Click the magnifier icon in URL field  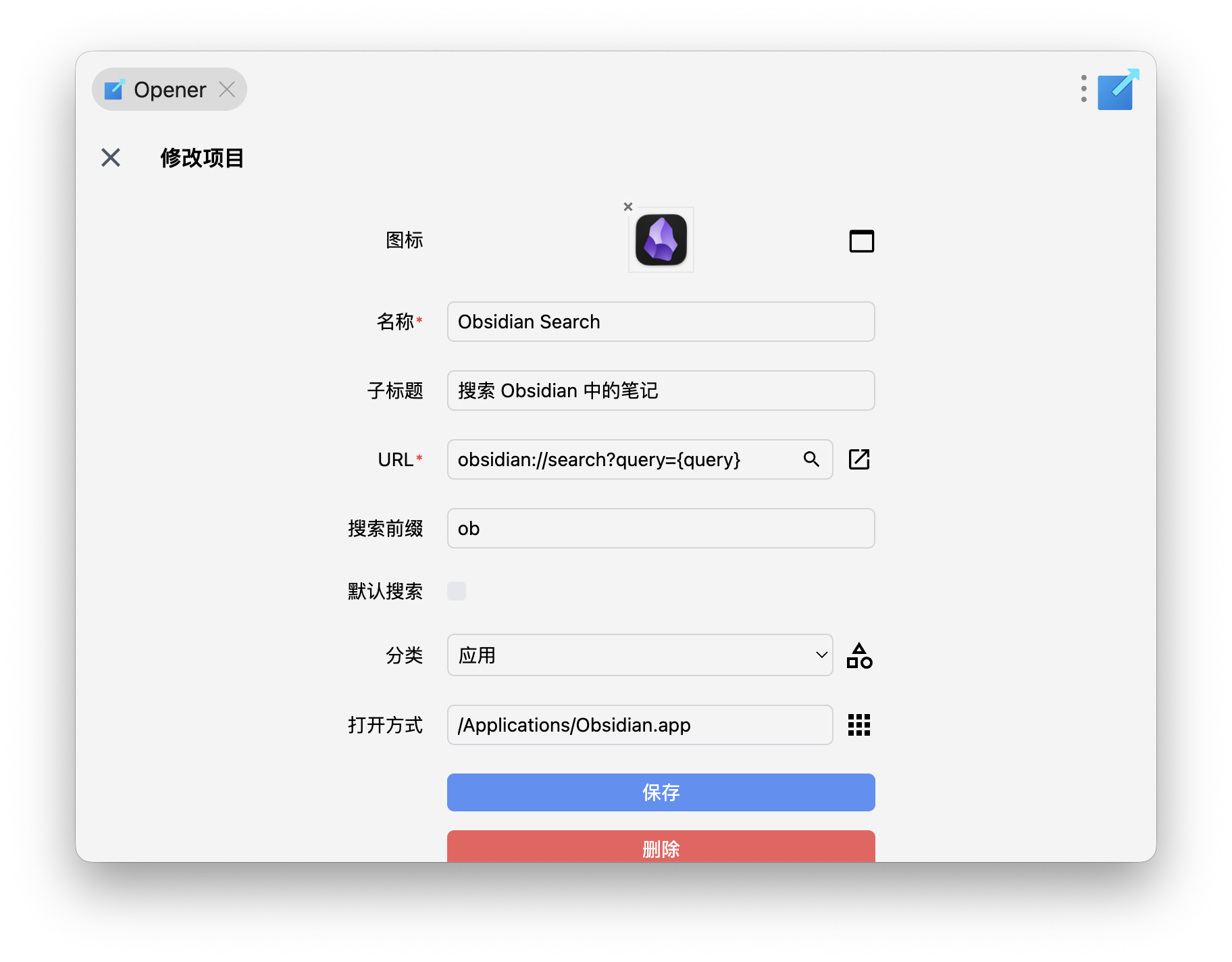[812, 459]
